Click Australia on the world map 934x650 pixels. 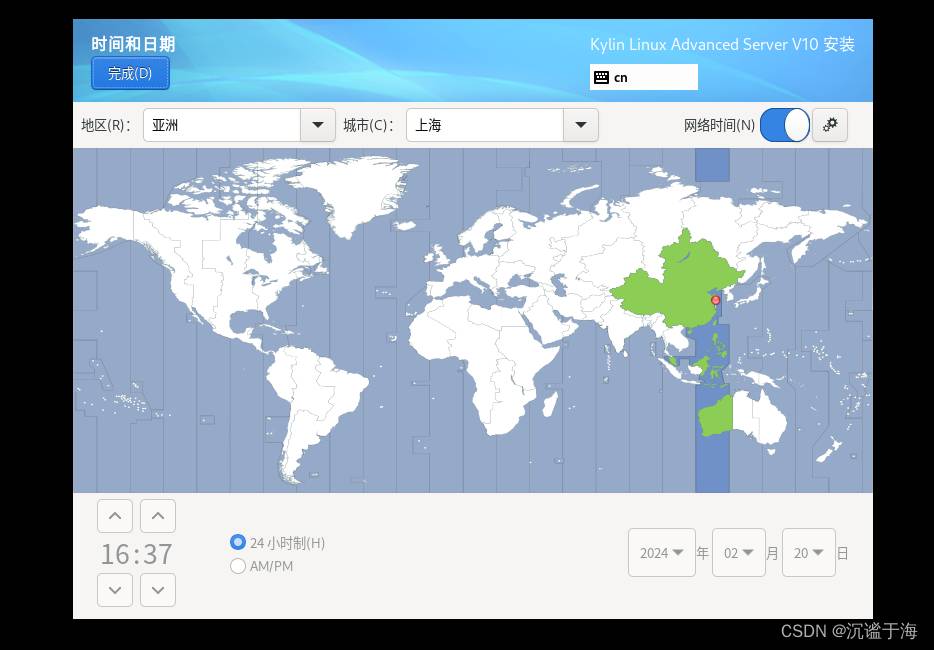(x=742, y=414)
